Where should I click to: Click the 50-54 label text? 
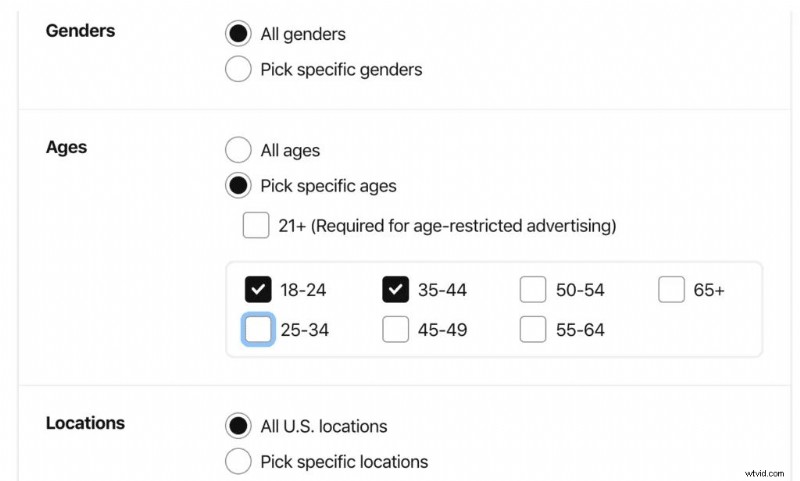pos(580,290)
